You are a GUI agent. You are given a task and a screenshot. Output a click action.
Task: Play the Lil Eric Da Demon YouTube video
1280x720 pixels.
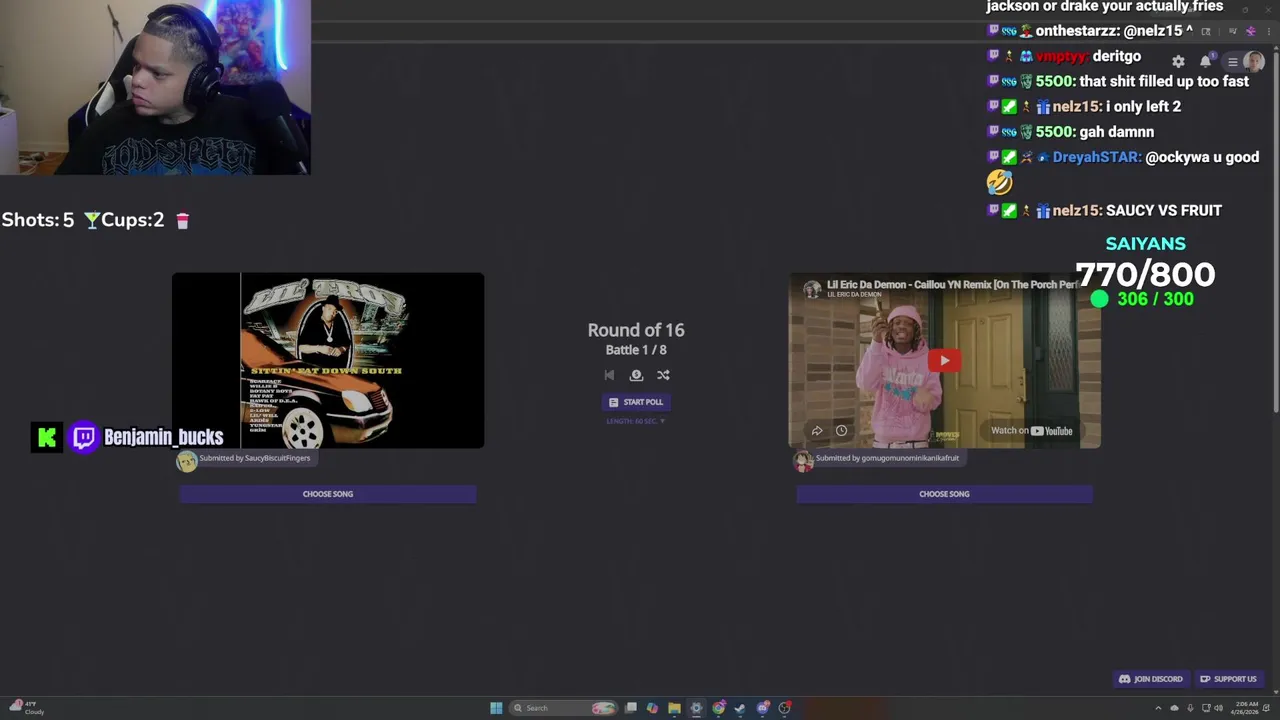[944, 361]
